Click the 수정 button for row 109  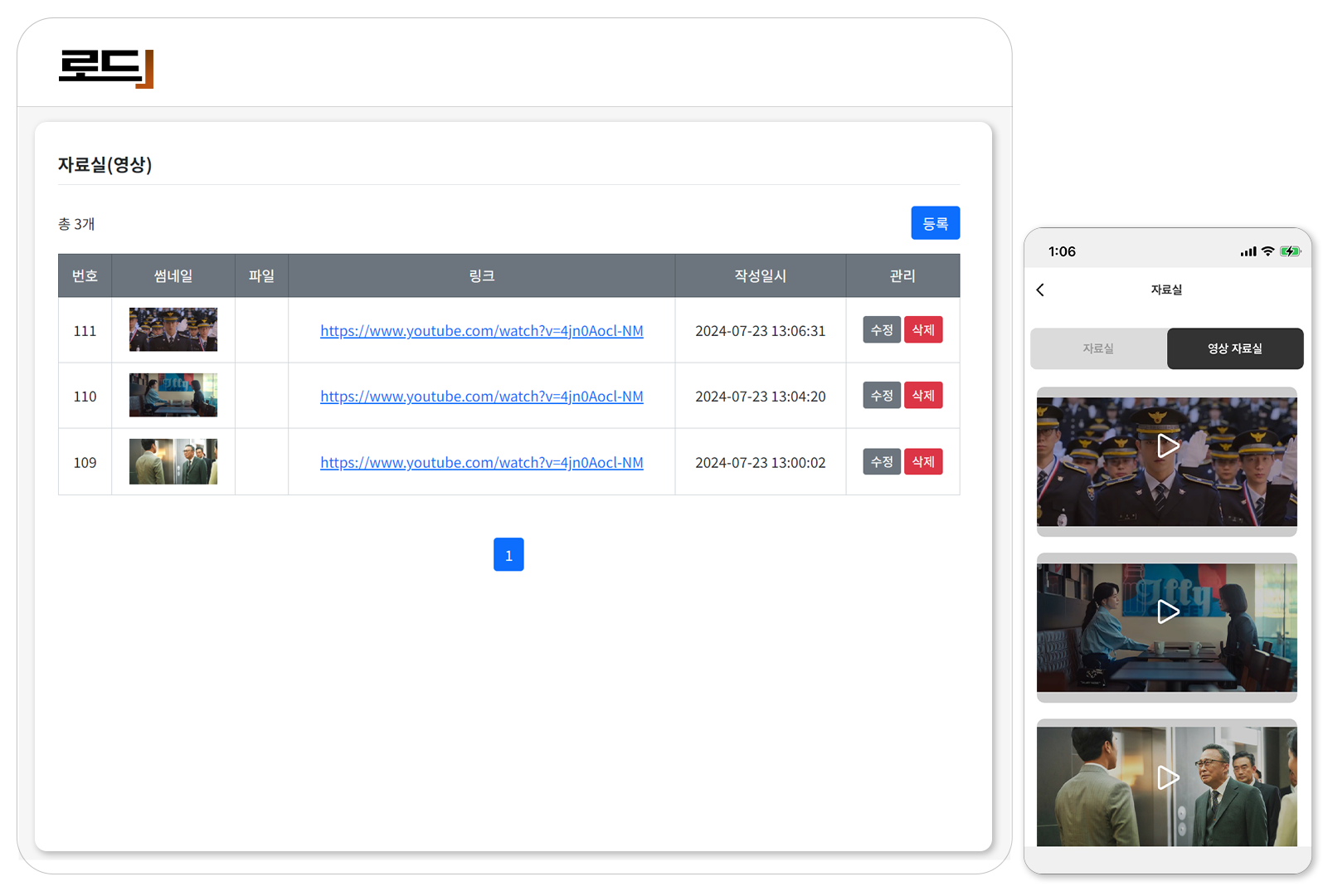pyautogui.click(x=881, y=461)
